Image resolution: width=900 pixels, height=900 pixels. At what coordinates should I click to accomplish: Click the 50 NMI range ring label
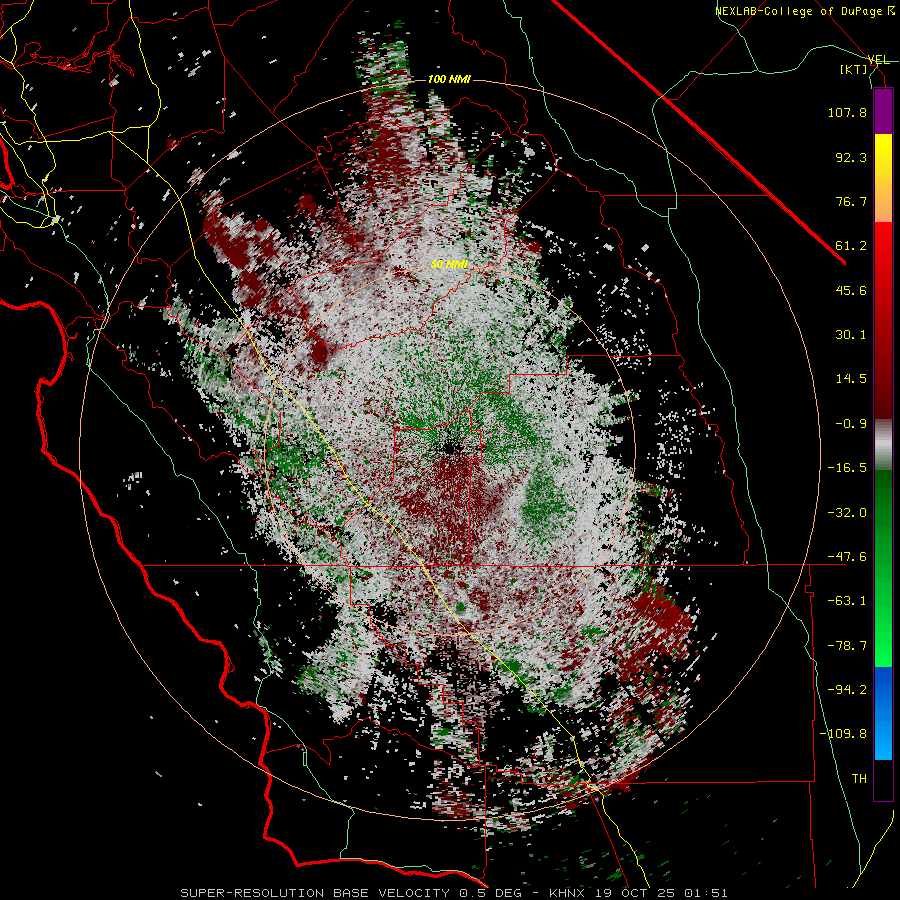pyautogui.click(x=449, y=264)
